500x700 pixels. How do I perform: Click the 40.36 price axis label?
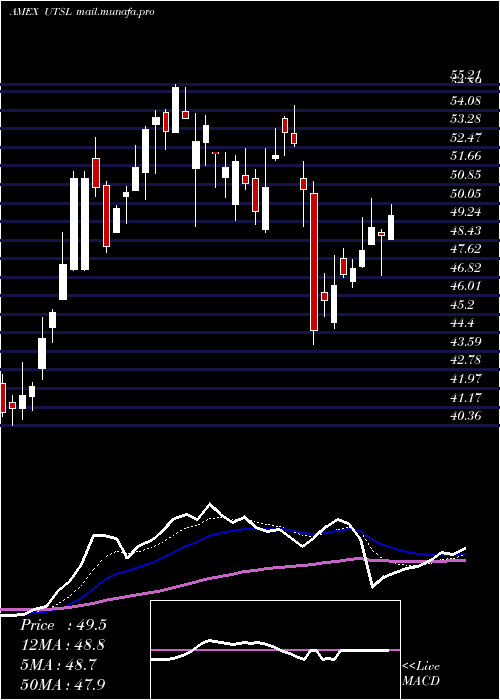(466, 416)
